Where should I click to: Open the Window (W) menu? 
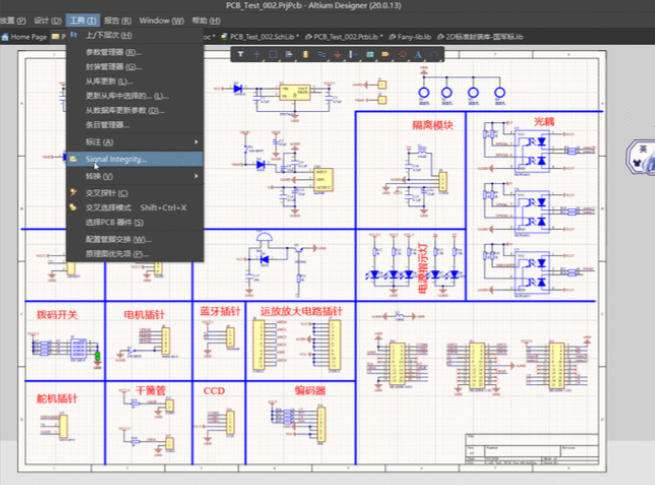162,20
